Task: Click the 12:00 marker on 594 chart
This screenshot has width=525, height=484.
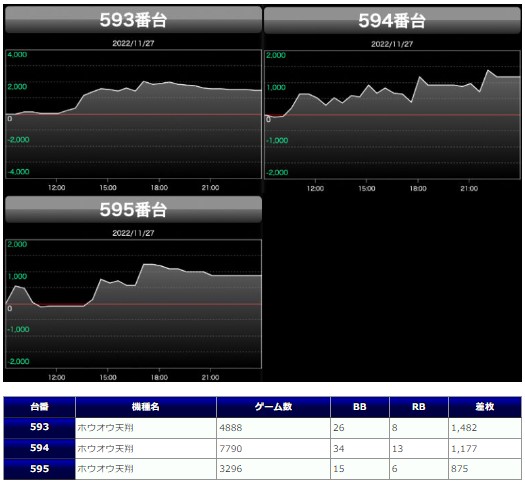Action: pyautogui.click(x=315, y=188)
